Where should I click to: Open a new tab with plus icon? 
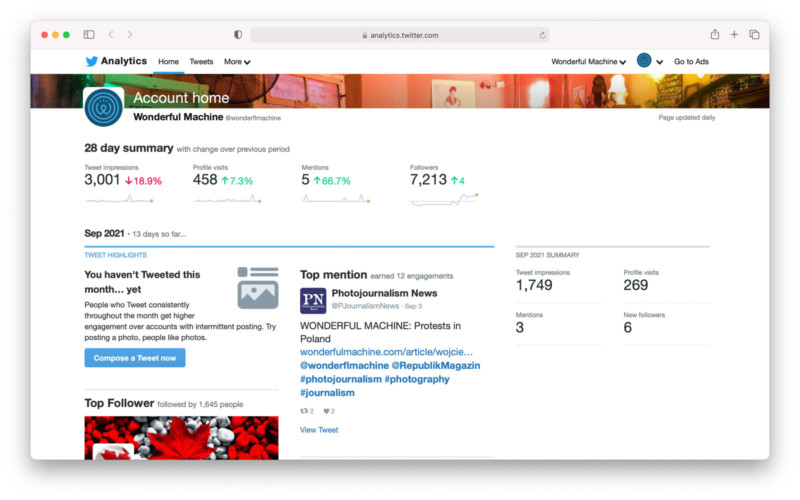tap(734, 34)
